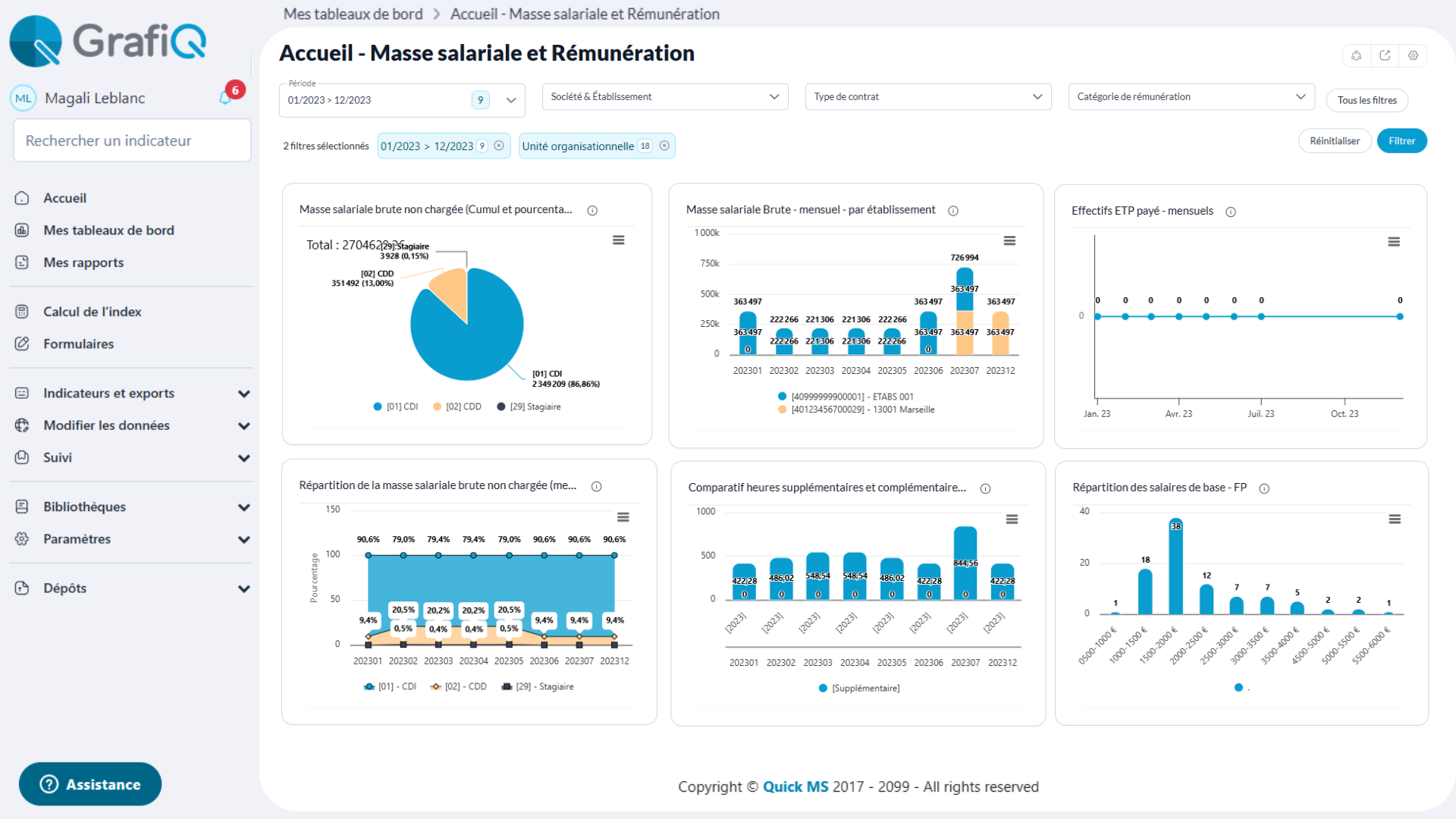
Task: Open the Type de contrat dropdown
Action: tap(927, 96)
